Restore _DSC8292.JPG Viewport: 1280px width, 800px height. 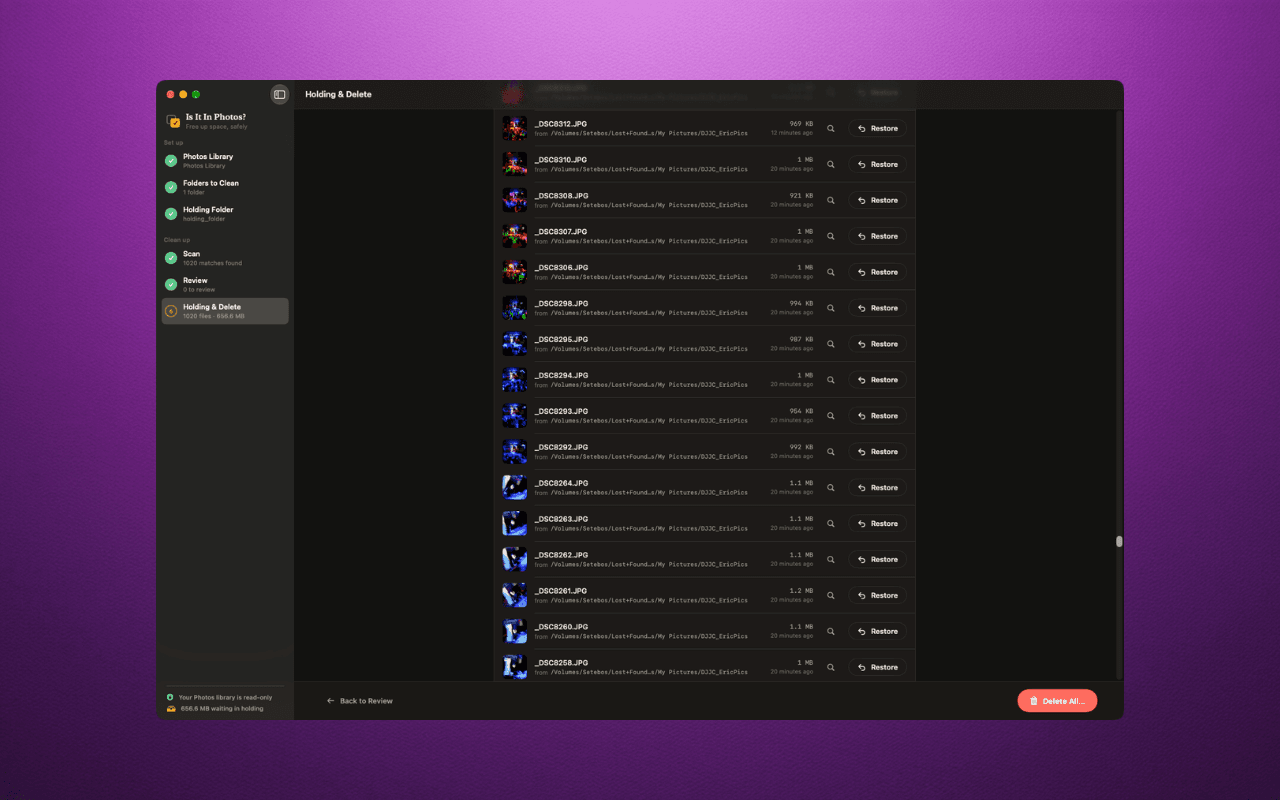click(x=878, y=452)
